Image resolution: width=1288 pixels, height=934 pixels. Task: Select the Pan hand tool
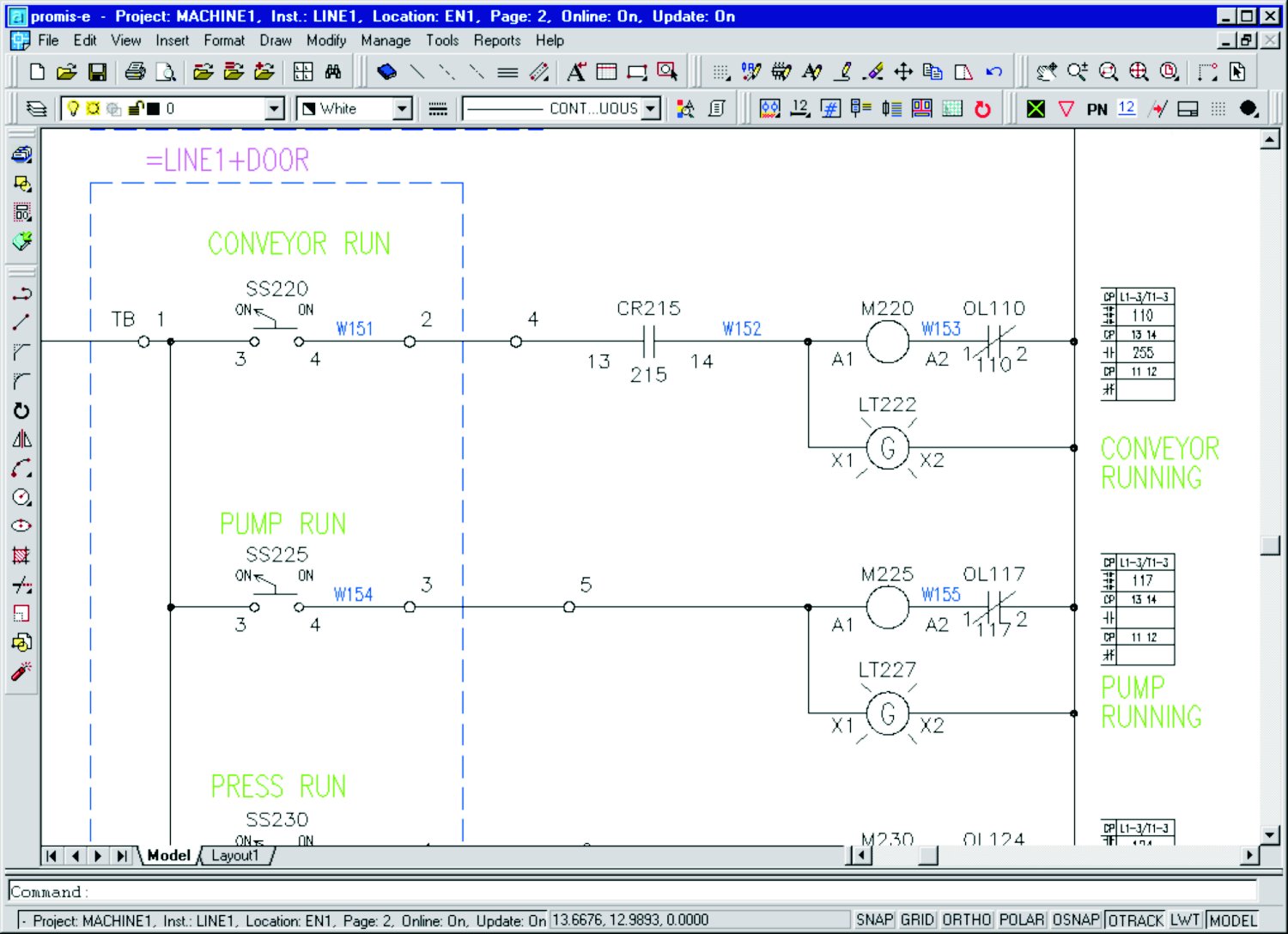coord(1046,72)
